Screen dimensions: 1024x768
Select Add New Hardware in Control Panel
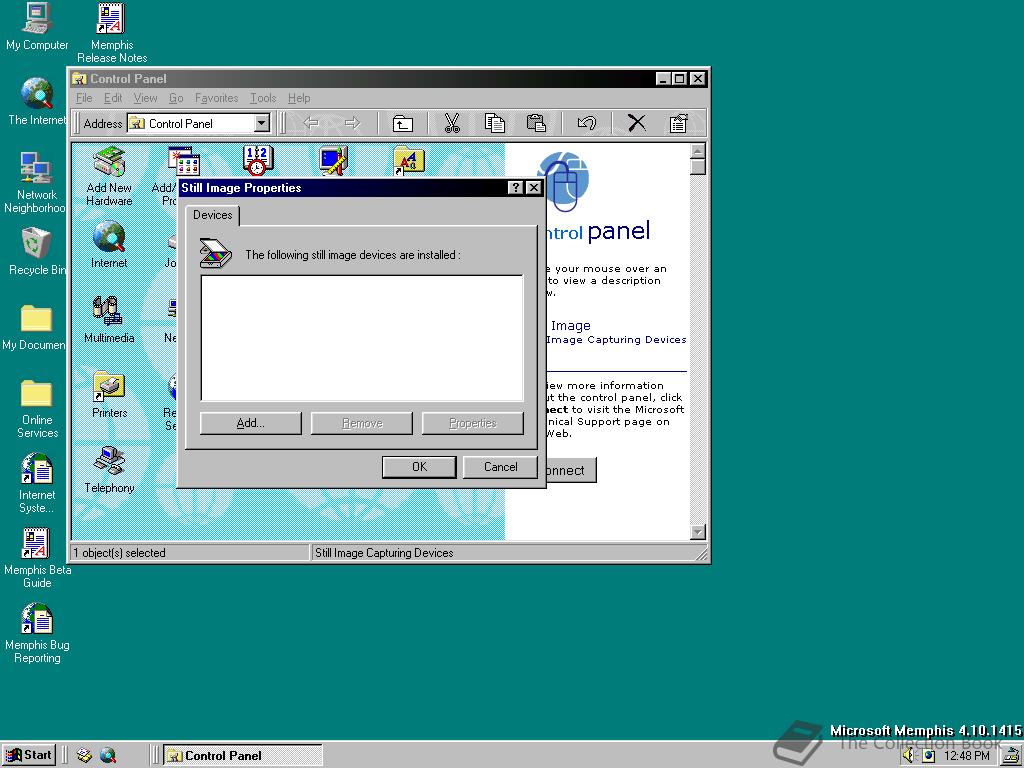[109, 176]
